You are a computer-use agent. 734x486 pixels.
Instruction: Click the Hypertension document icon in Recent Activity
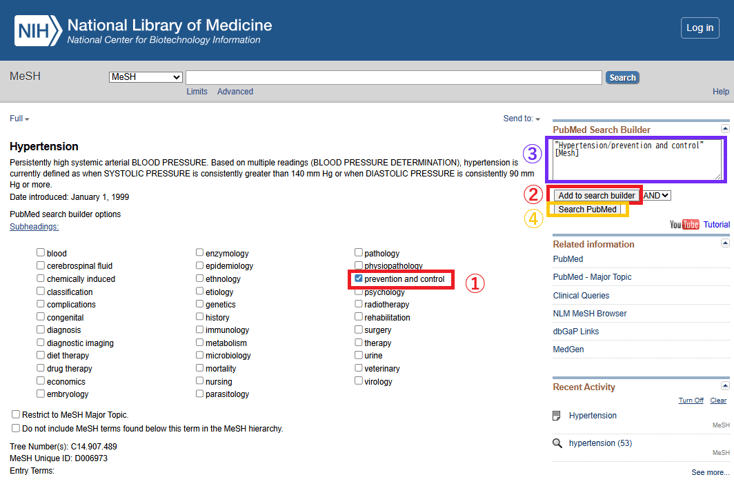[557, 416]
